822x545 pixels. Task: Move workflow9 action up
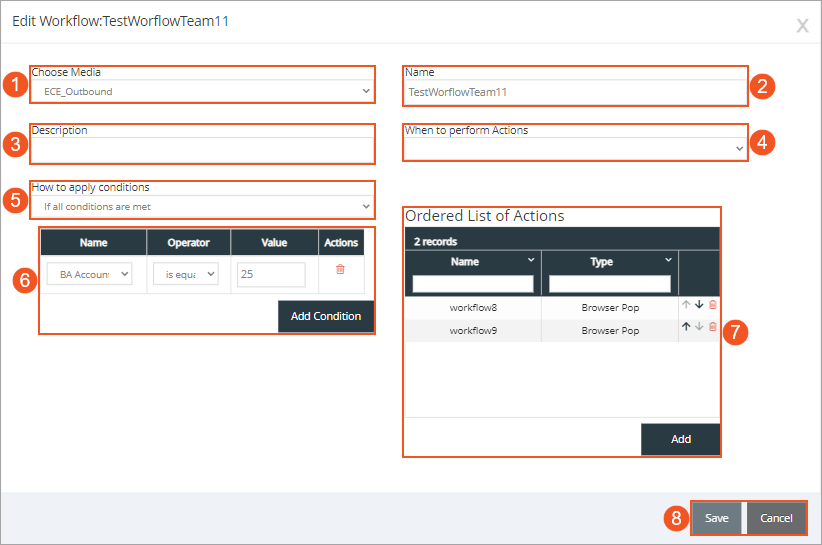click(686, 326)
